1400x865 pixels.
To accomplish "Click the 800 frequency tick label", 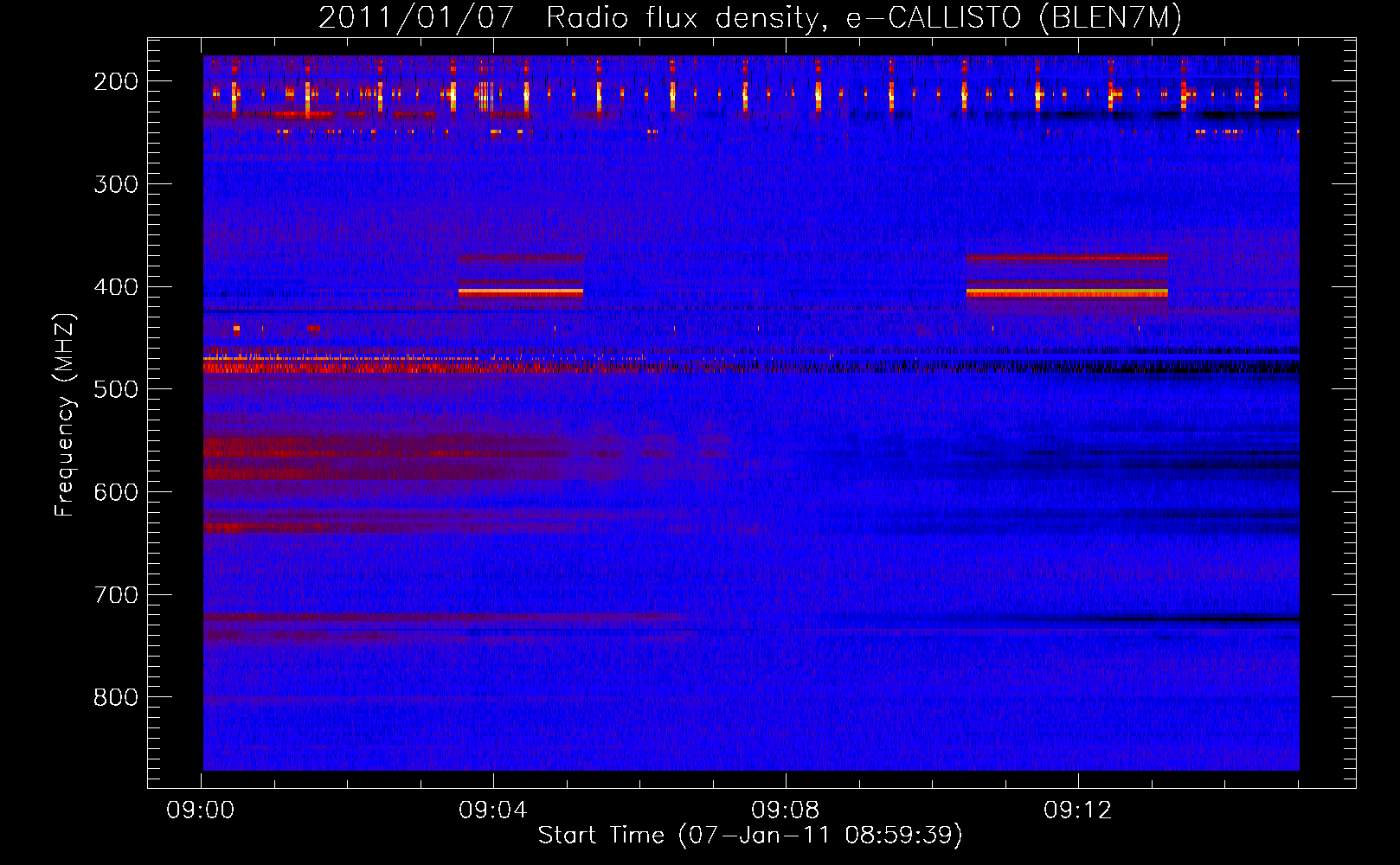I will pos(116,697).
